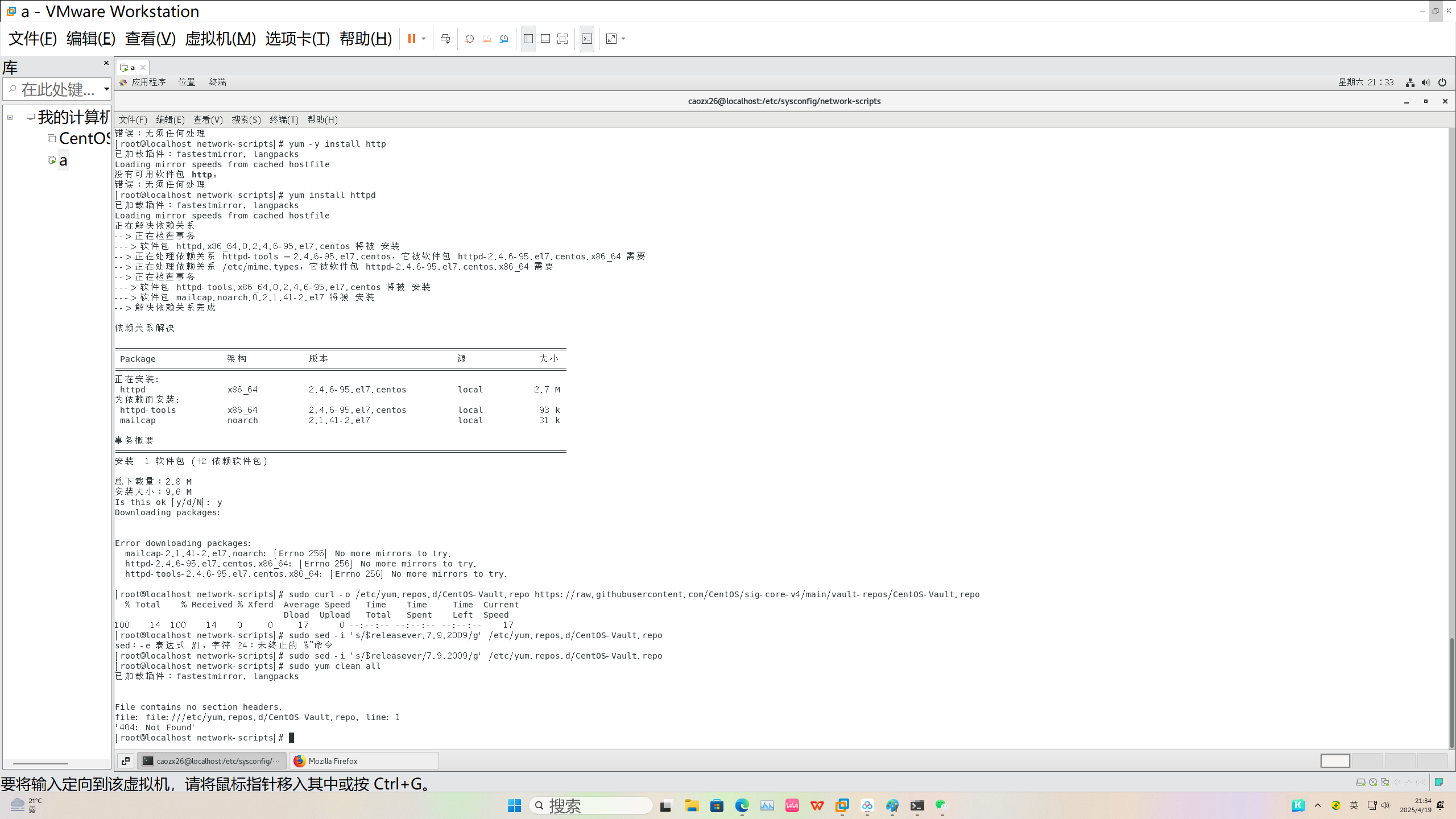Take a snapshot of this VM

click(x=469, y=39)
